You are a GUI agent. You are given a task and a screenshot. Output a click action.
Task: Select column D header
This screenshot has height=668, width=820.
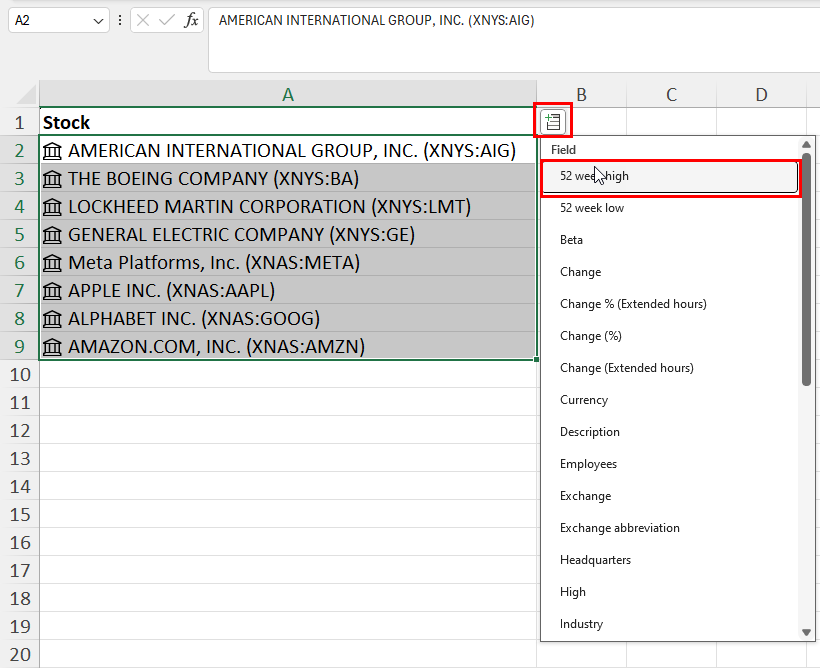761,95
